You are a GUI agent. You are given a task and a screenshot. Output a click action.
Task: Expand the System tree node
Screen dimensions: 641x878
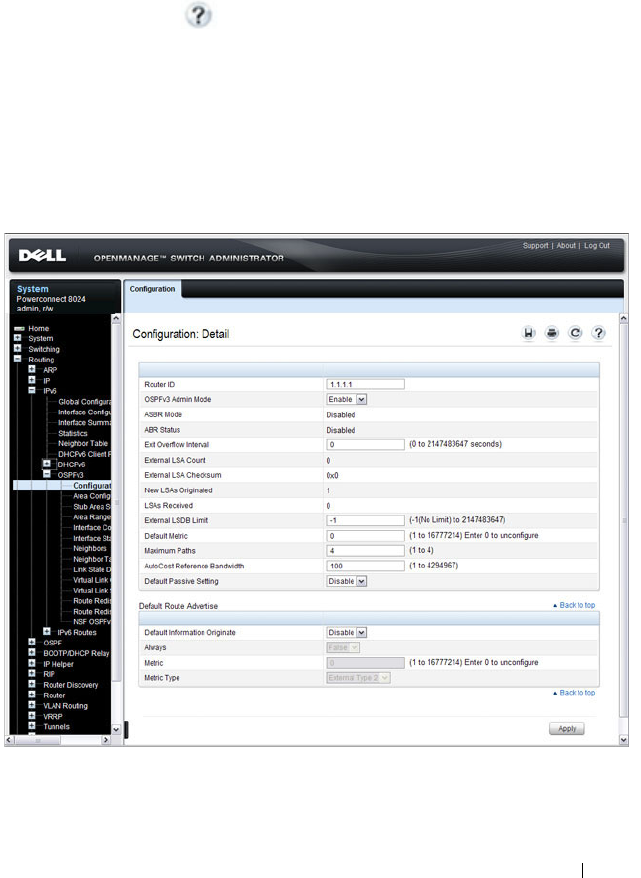17,338
